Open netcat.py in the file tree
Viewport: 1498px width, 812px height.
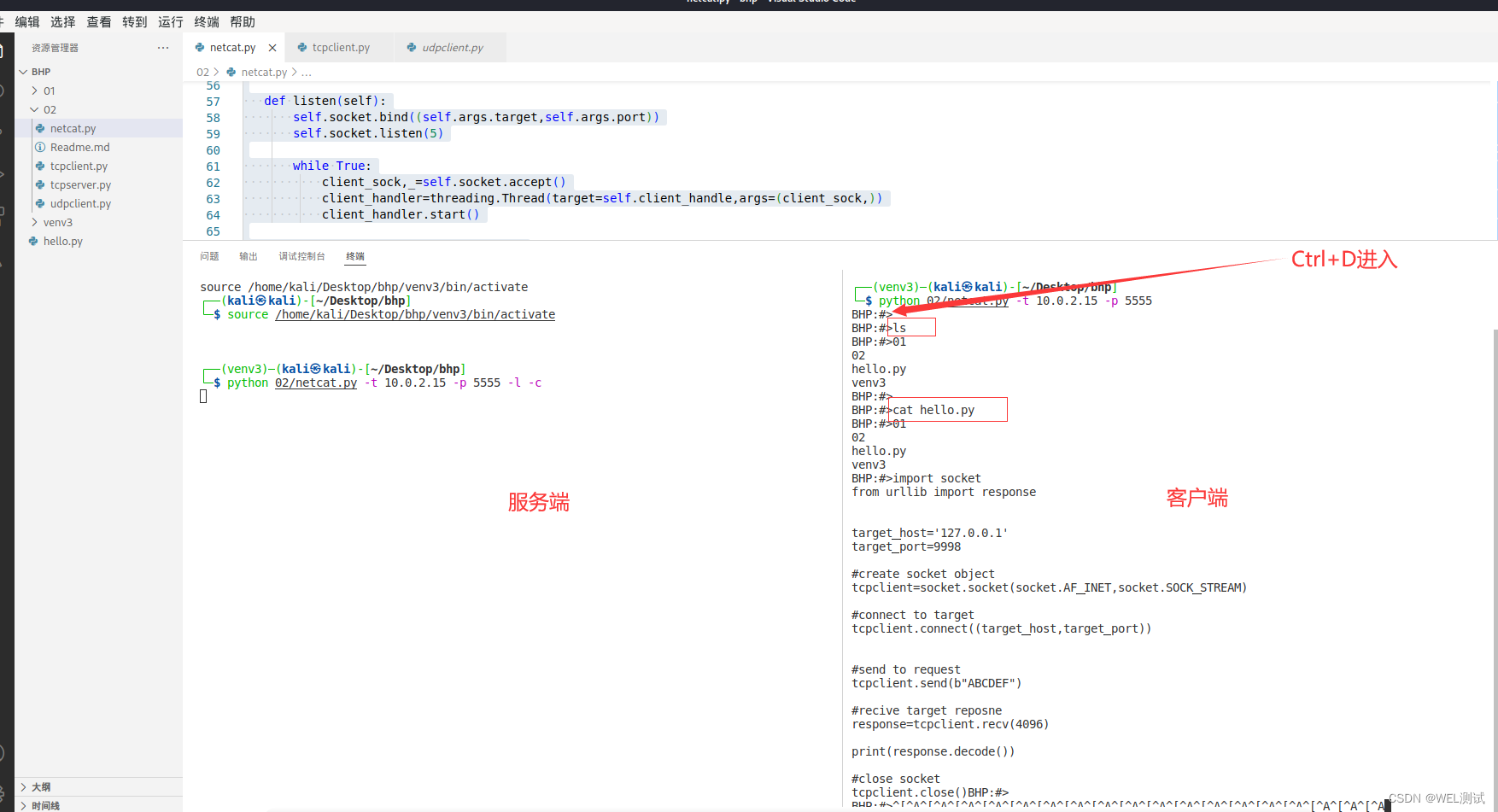click(x=73, y=128)
